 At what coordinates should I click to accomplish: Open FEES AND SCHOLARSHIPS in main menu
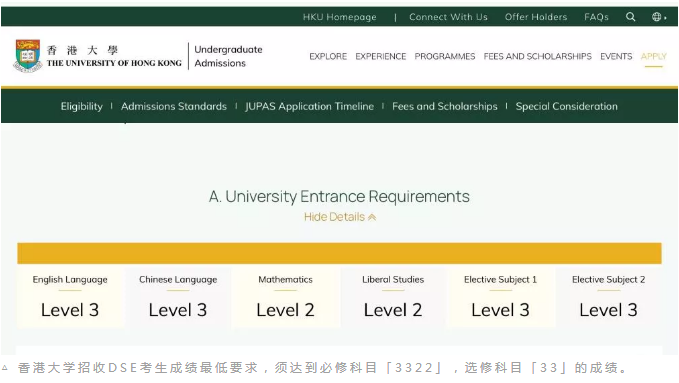coord(537,56)
